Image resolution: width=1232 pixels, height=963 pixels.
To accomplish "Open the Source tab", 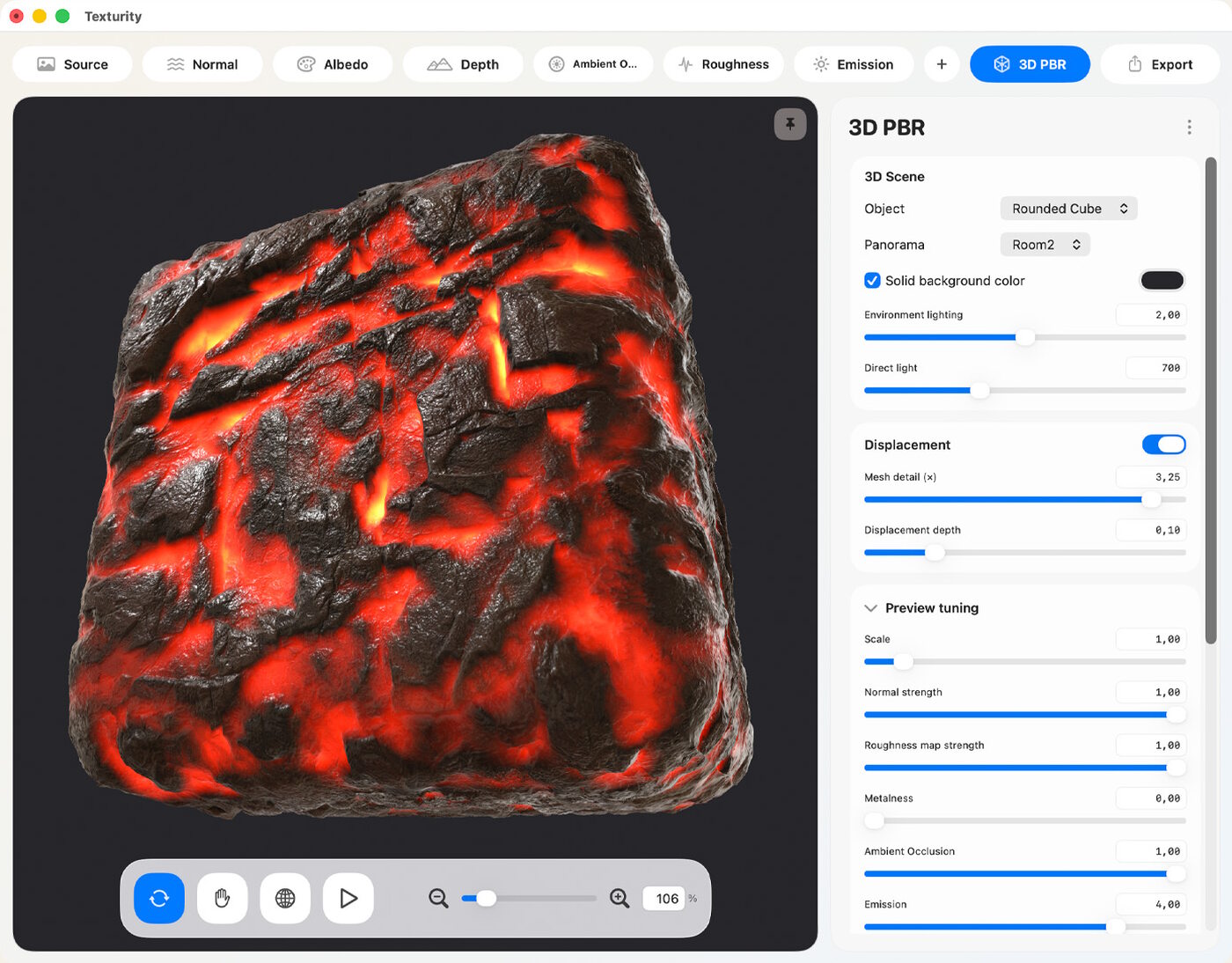I will (x=73, y=64).
